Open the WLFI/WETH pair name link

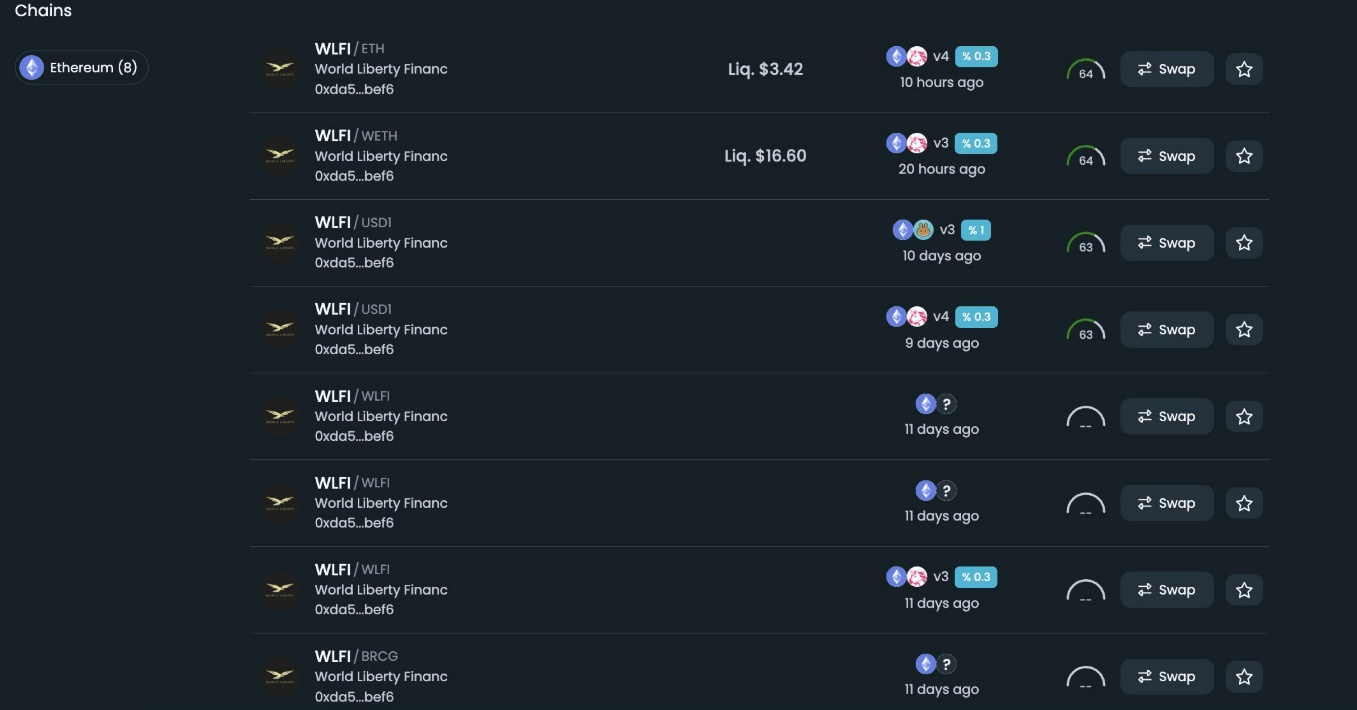coord(356,135)
